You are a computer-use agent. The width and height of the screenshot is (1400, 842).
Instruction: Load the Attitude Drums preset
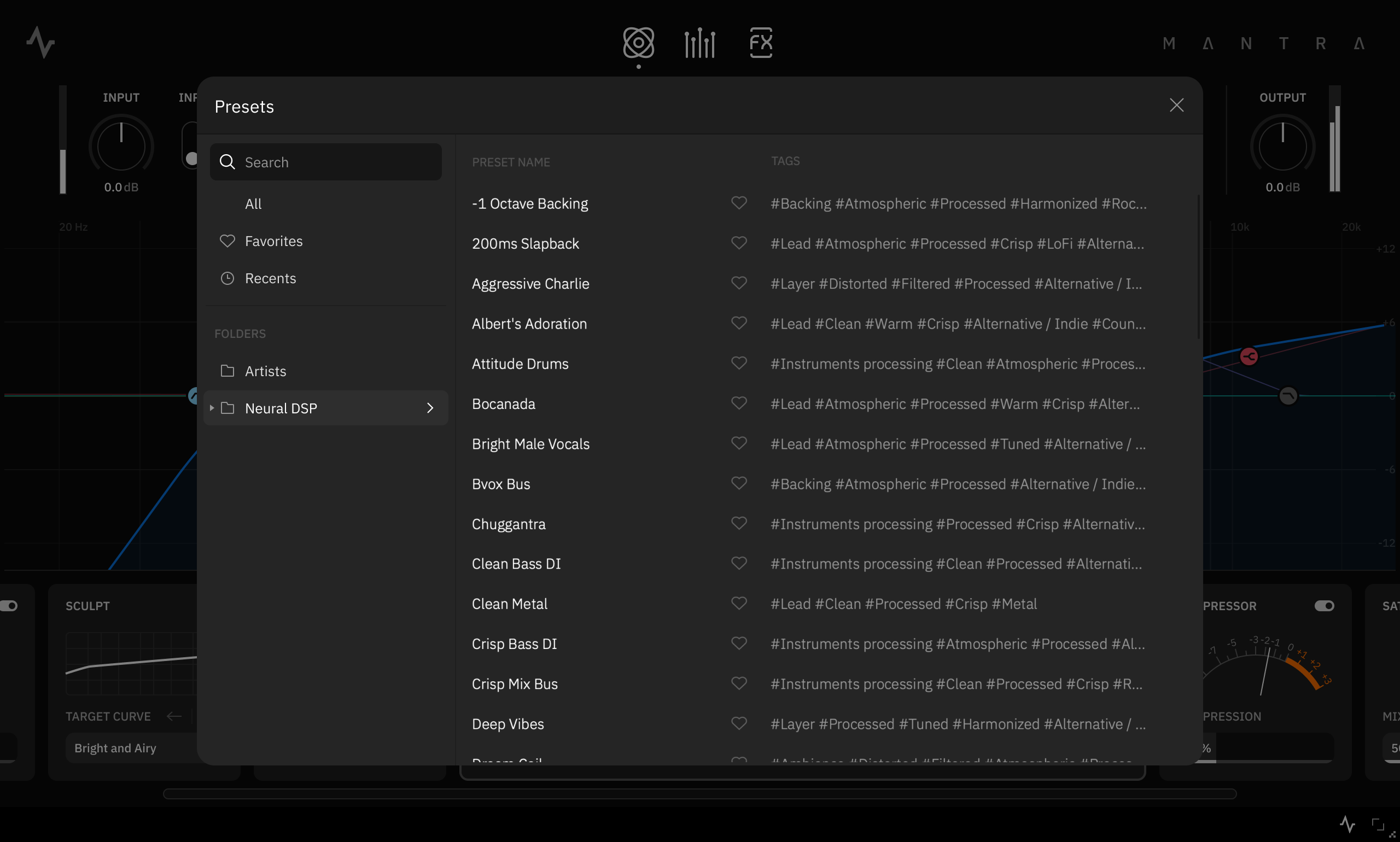521,364
